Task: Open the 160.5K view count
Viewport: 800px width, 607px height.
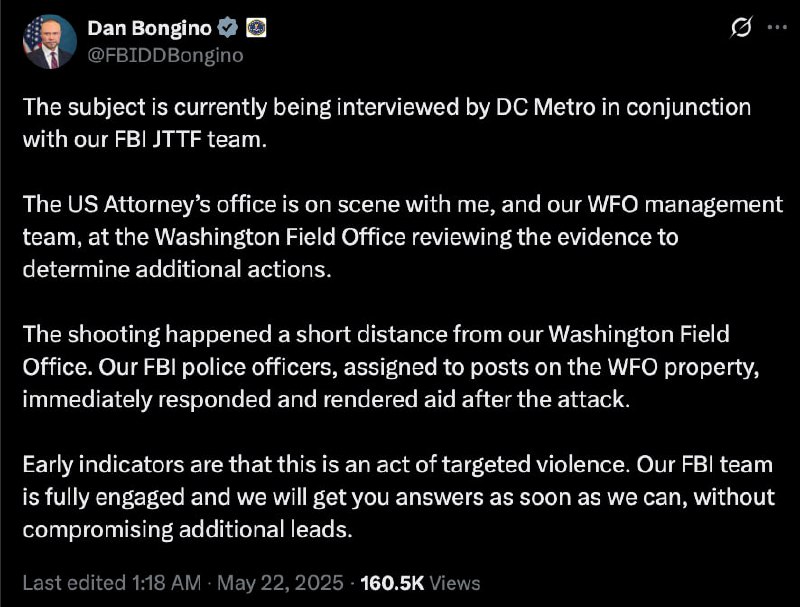Action: (x=392, y=583)
